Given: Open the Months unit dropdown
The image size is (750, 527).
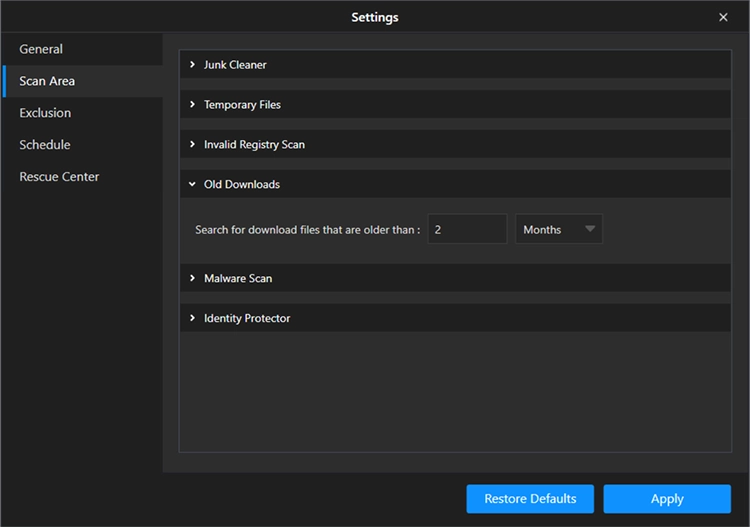Looking at the screenshot, I should 559,229.
